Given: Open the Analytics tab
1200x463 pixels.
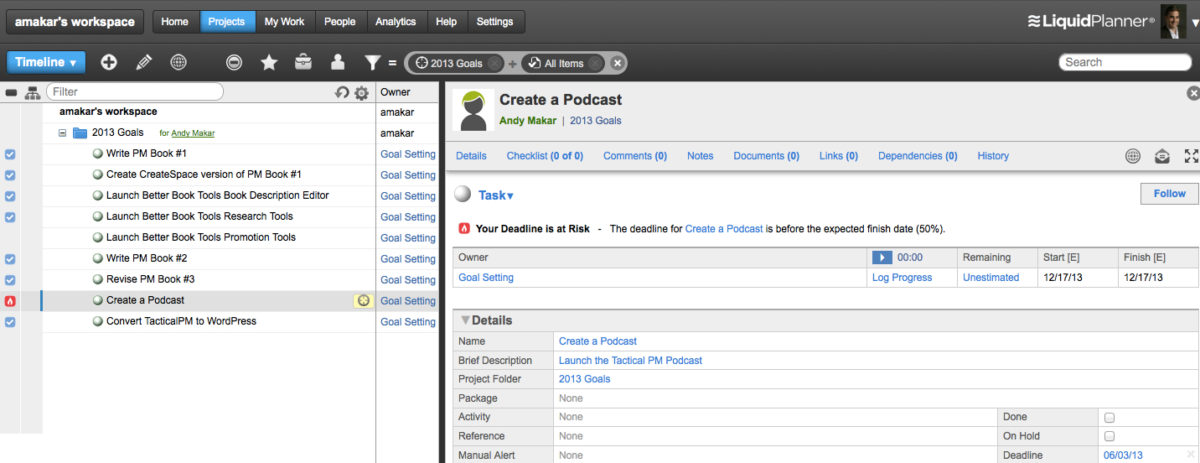Looking at the screenshot, I should coord(395,21).
